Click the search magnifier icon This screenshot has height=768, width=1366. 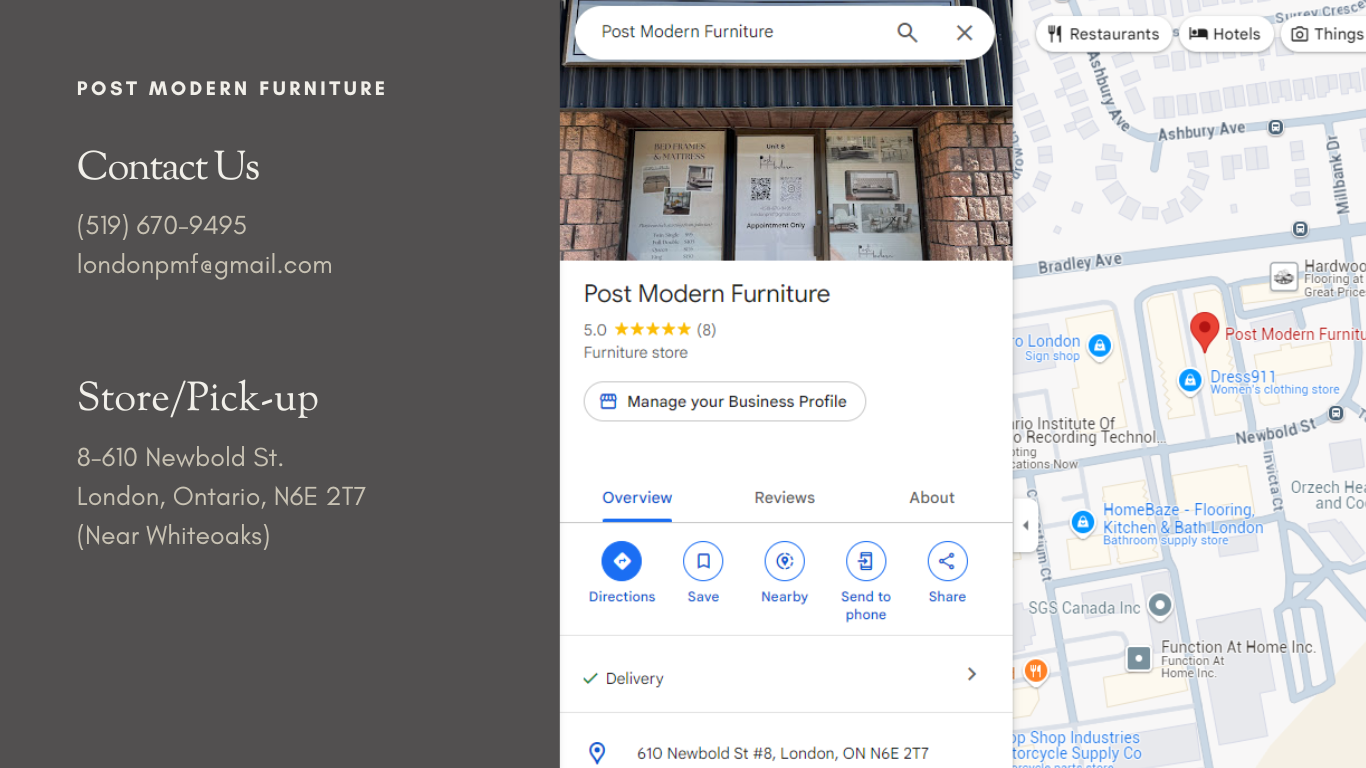click(x=907, y=32)
